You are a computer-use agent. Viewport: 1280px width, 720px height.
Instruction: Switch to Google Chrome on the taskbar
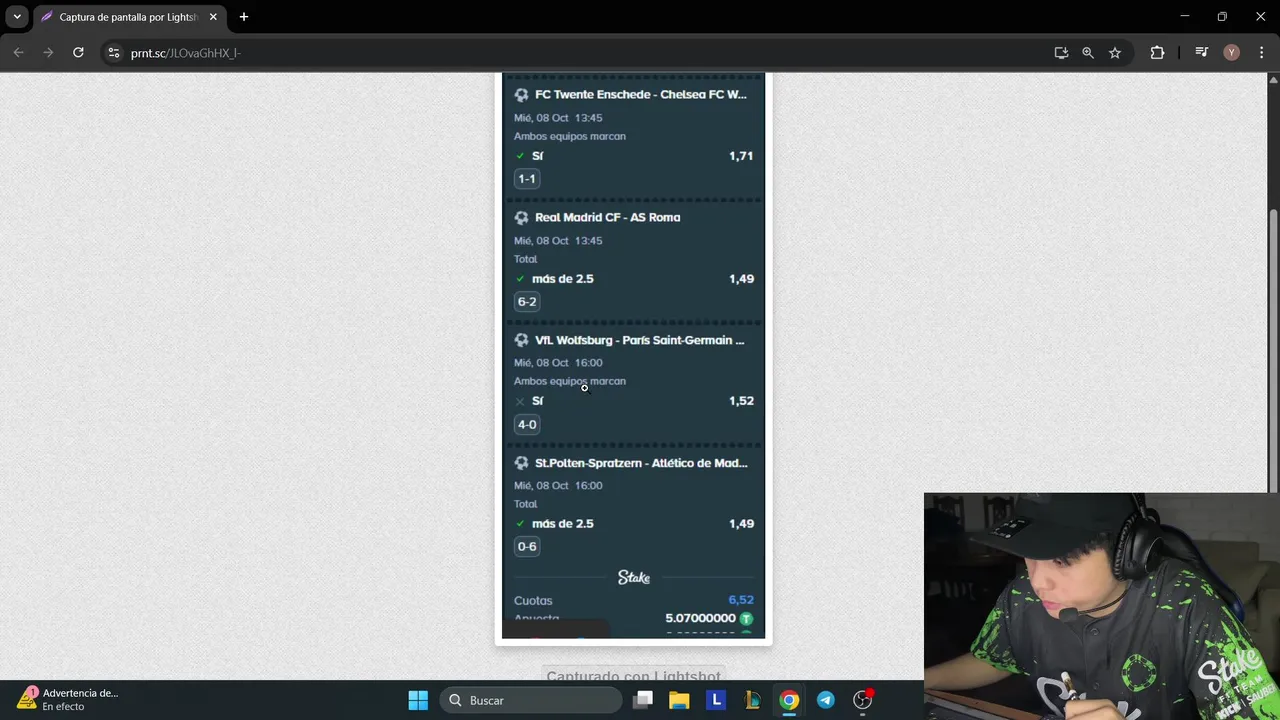(789, 700)
